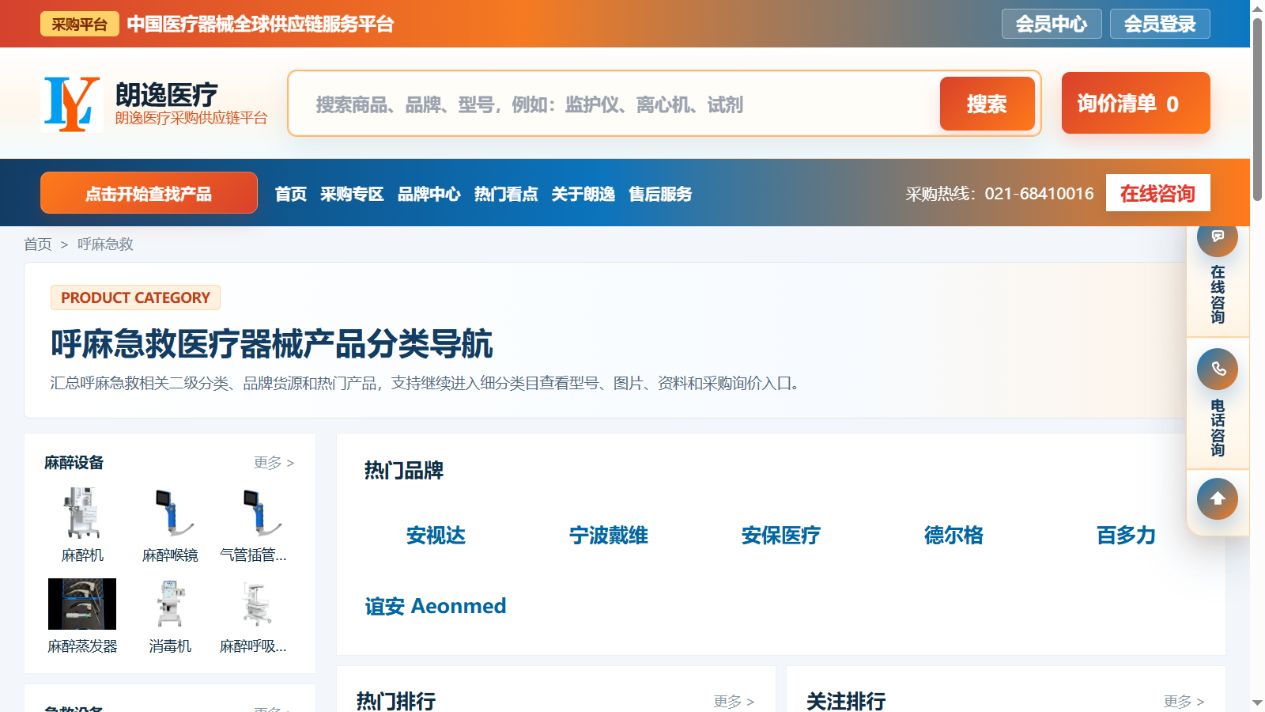Click the 麻醉机 label text
The image size is (1265, 712).
[x=82, y=555]
